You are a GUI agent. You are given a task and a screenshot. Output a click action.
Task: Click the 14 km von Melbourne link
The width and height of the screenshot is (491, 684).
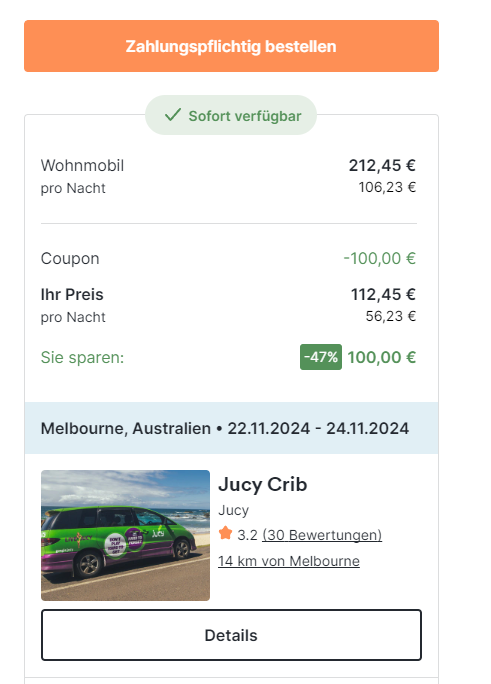click(x=289, y=561)
